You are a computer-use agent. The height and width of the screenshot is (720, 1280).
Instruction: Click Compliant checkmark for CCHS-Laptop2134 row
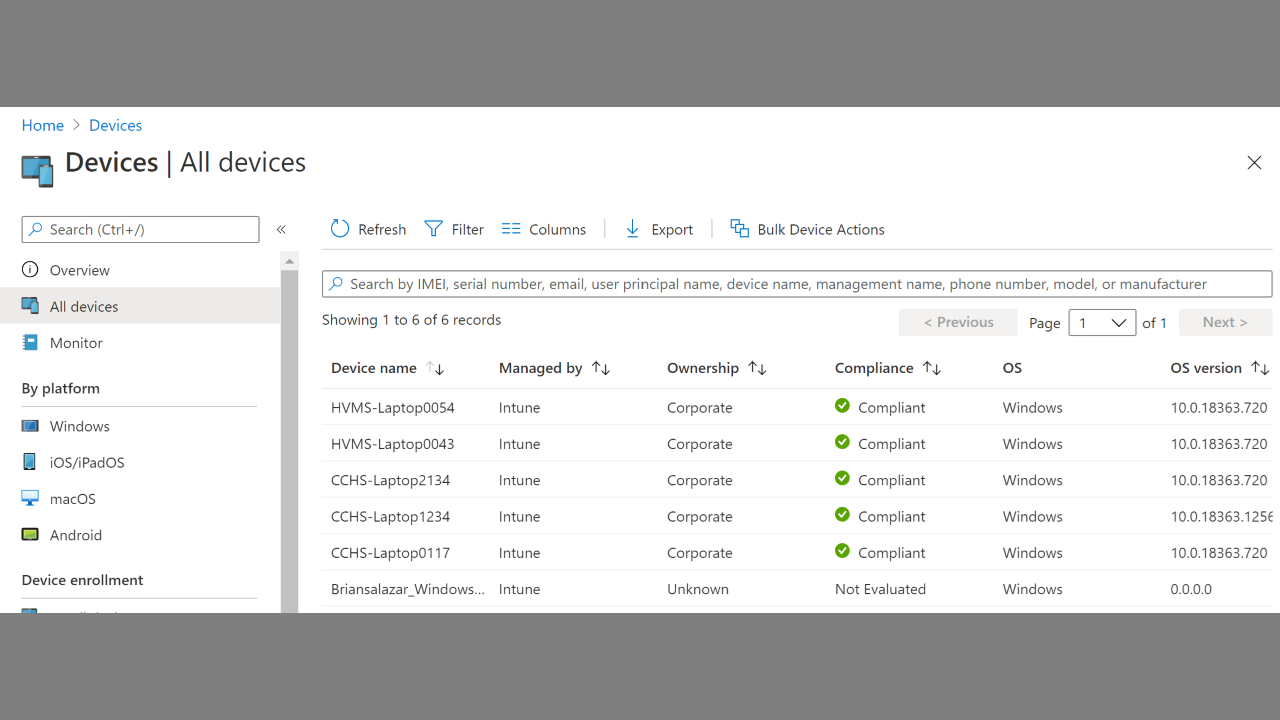pyautogui.click(x=842, y=478)
